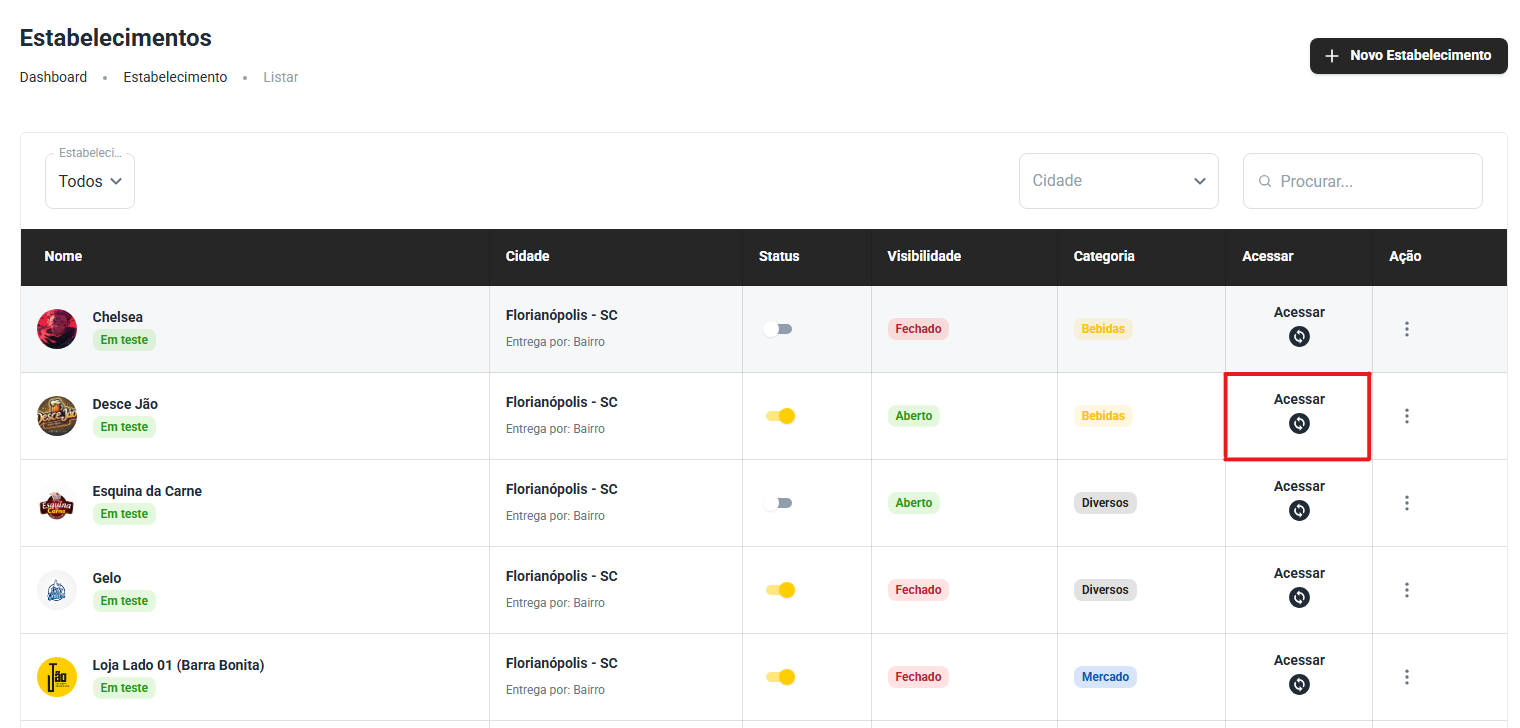
Task: Click the Chelsea establishment avatar
Action: tap(57, 329)
